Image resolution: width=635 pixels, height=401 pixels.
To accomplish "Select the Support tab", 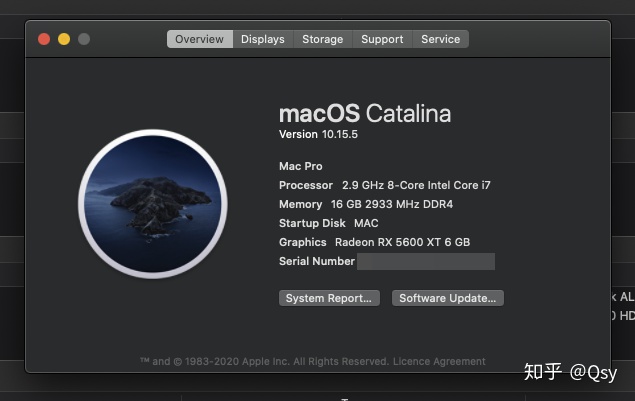I will 382,39.
